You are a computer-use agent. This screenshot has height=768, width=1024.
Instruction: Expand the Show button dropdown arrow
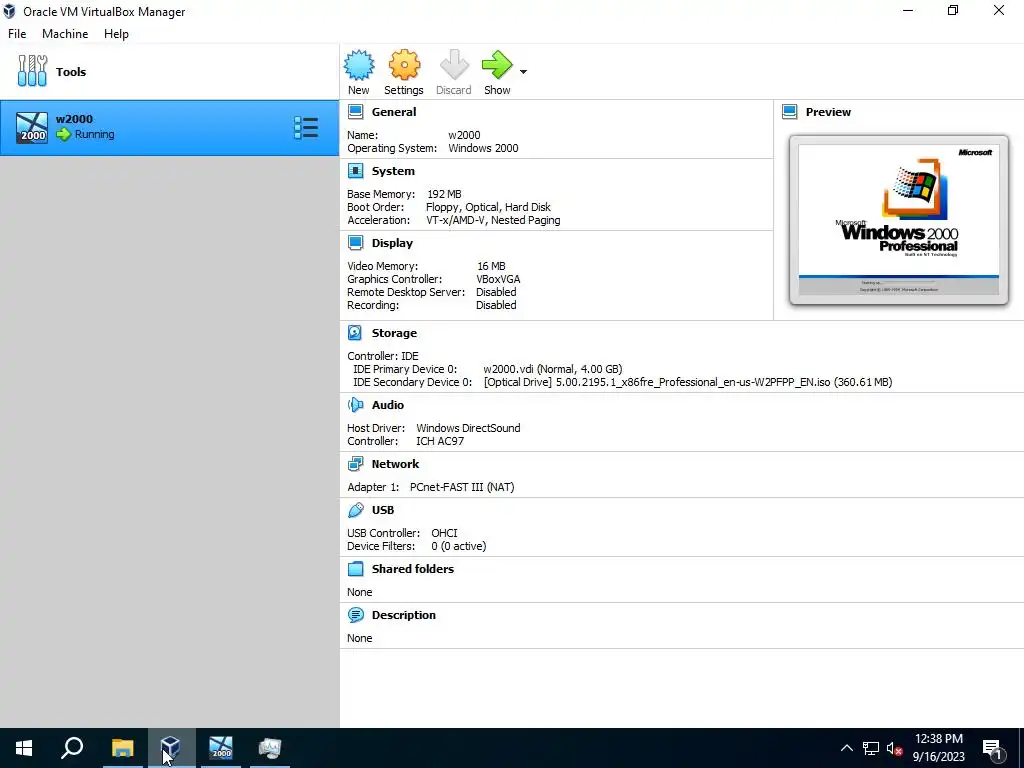pyautogui.click(x=523, y=72)
